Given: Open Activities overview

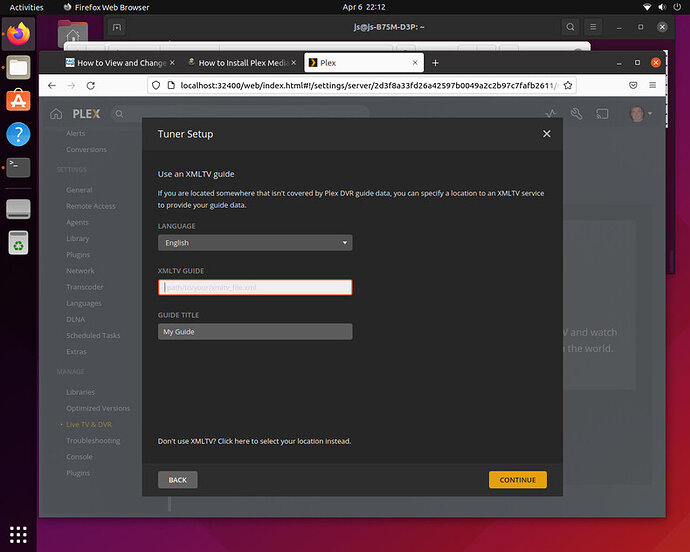Looking at the screenshot, I should 26,7.
